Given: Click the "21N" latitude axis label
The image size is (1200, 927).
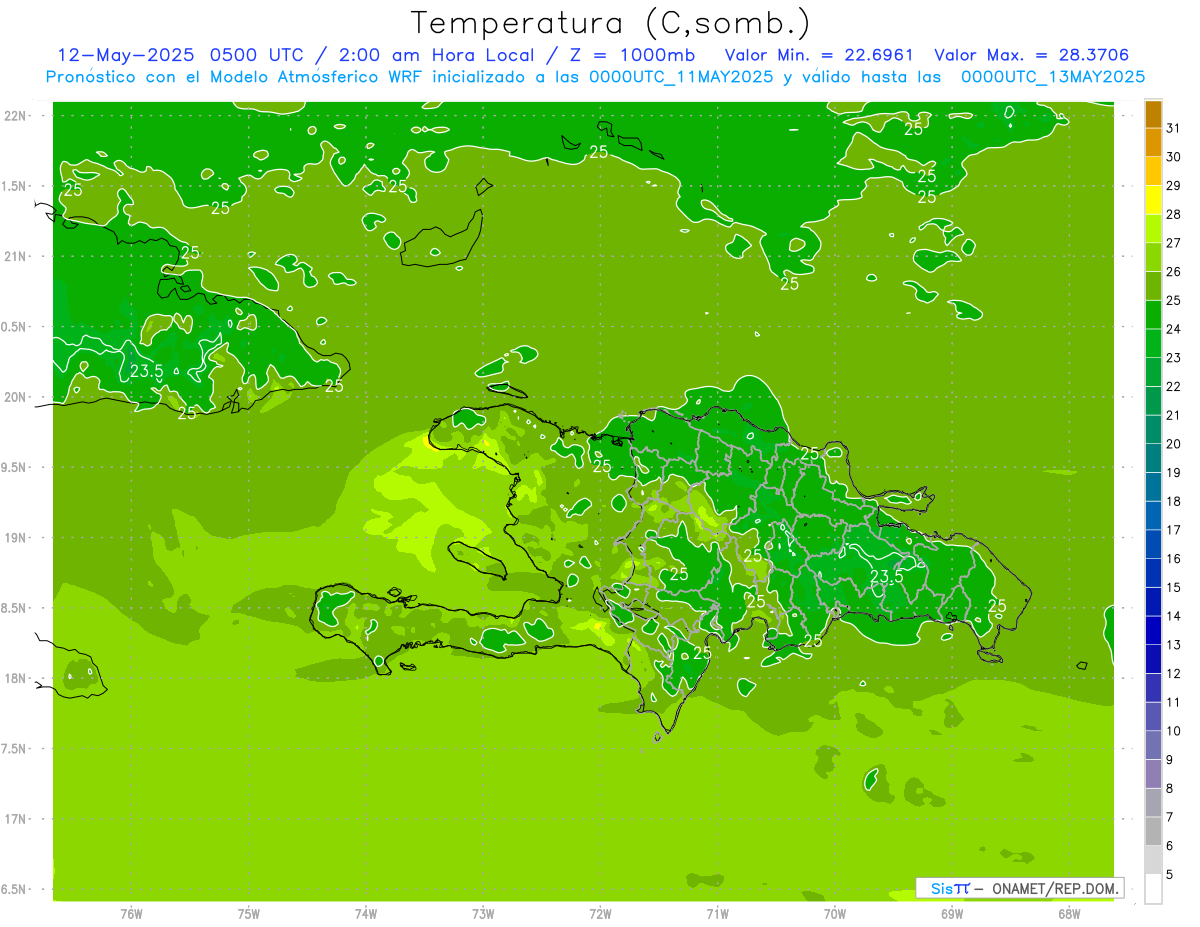Looking at the screenshot, I should 16,257.
